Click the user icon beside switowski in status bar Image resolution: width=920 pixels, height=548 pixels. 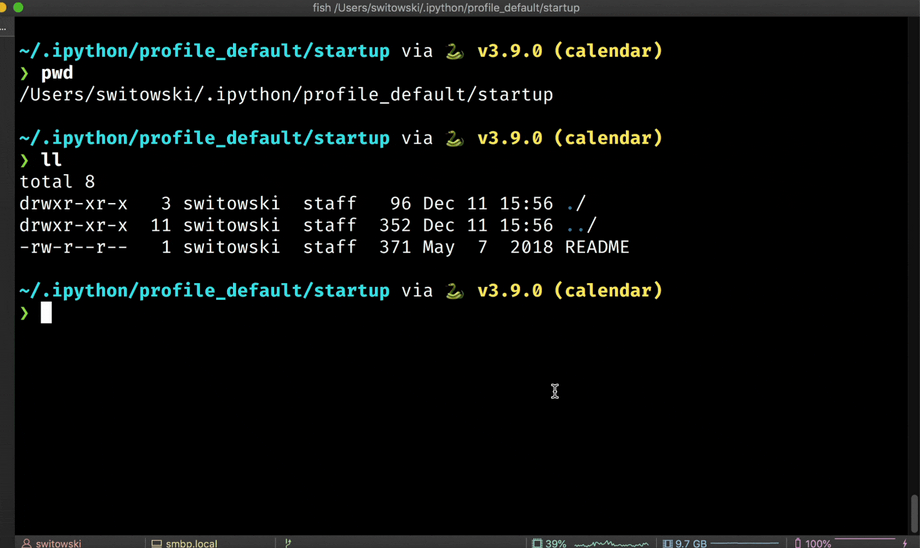[26, 543]
